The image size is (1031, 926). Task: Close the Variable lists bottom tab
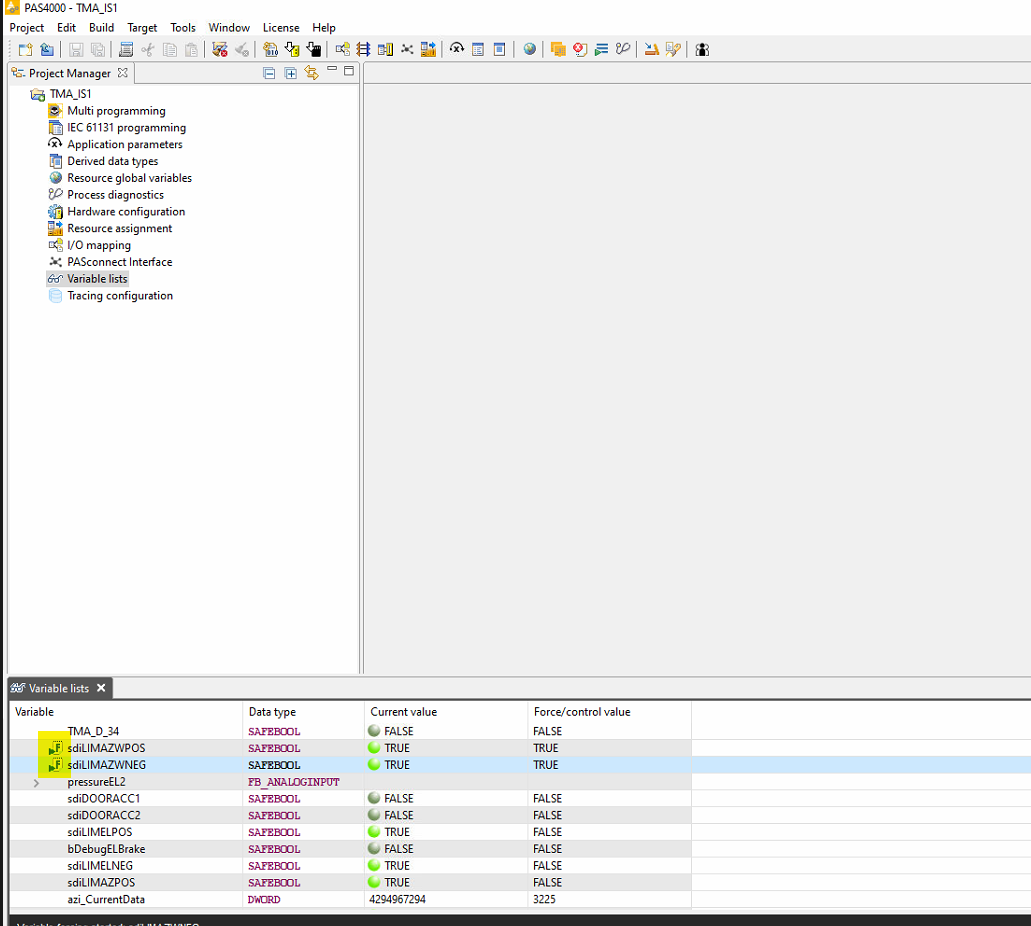click(101, 688)
